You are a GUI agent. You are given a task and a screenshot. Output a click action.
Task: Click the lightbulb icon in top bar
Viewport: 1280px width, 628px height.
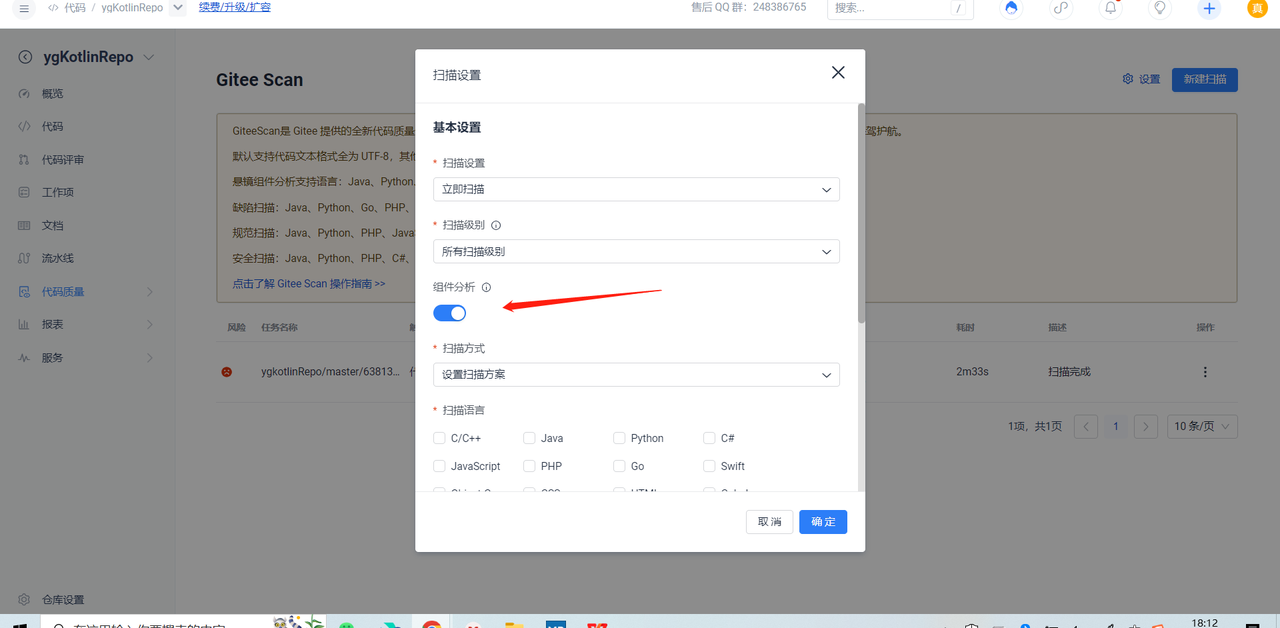(x=1160, y=8)
